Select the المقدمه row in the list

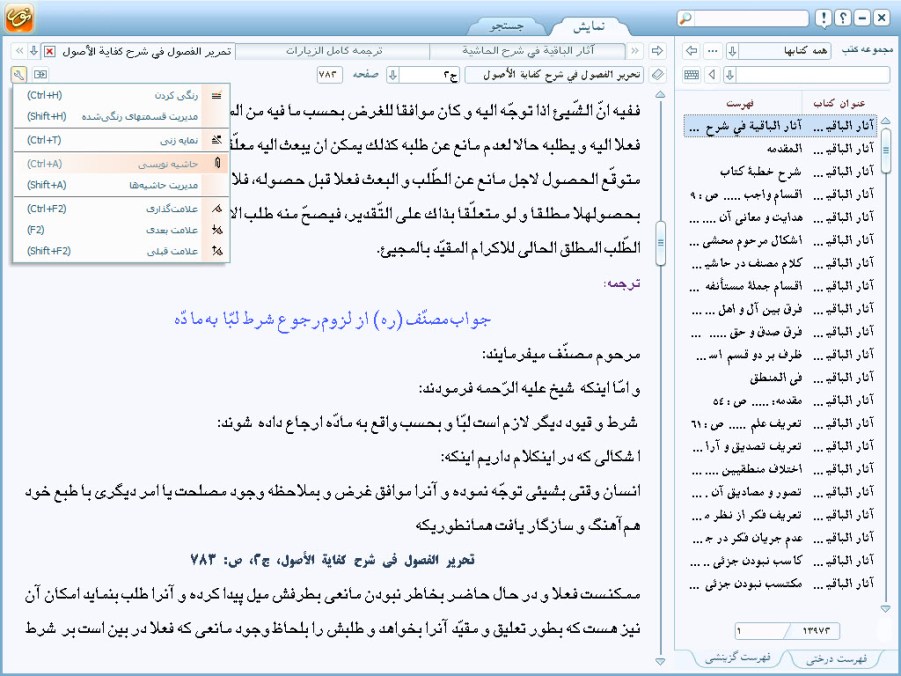click(781, 149)
